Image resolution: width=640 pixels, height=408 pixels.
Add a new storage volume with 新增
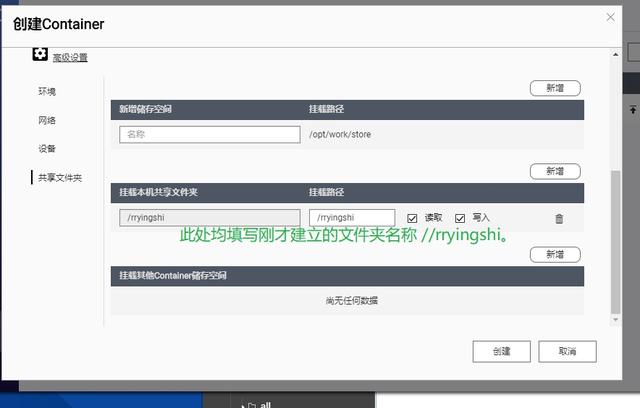click(x=555, y=88)
